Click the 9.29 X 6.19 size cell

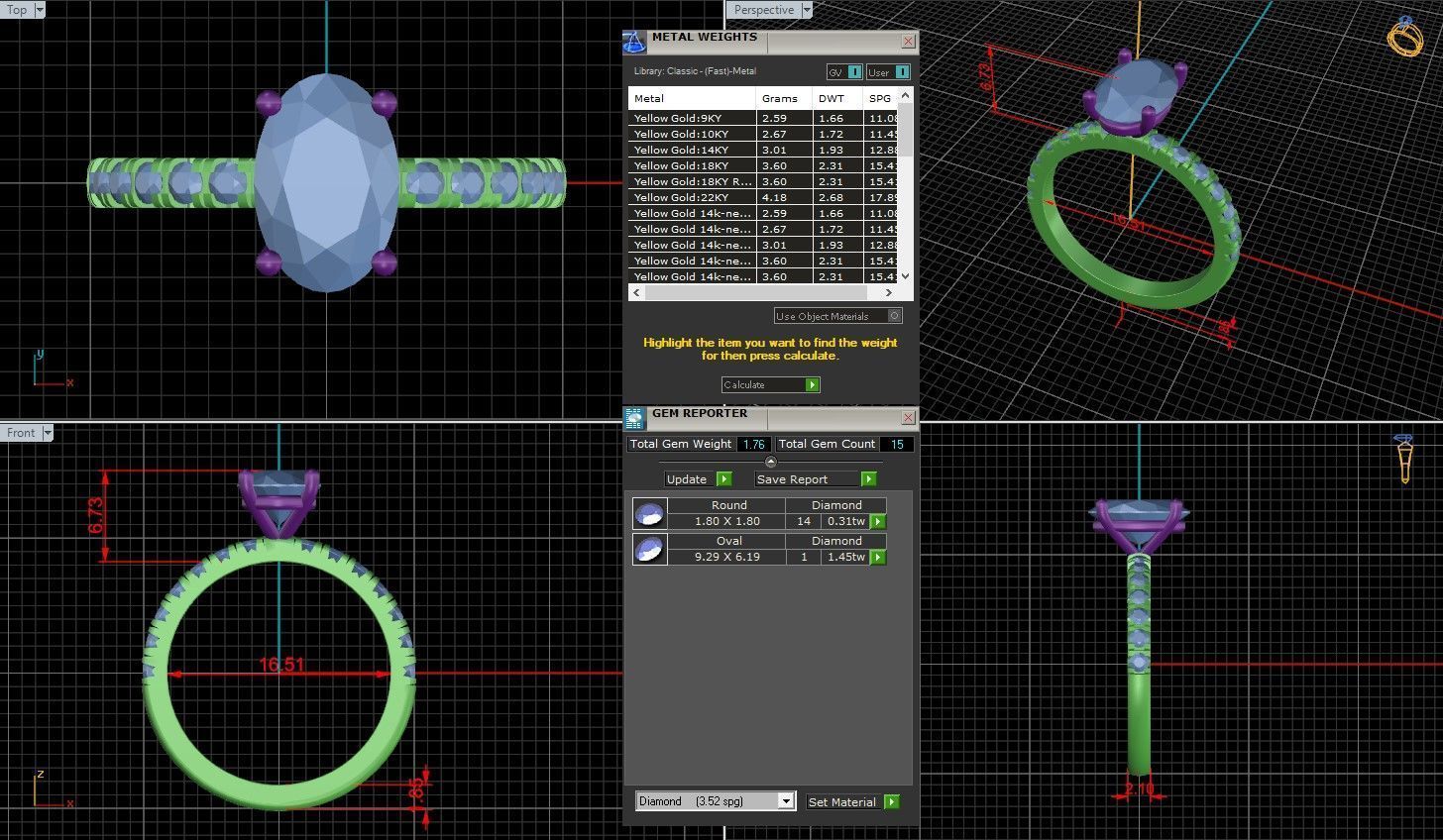[x=726, y=557]
